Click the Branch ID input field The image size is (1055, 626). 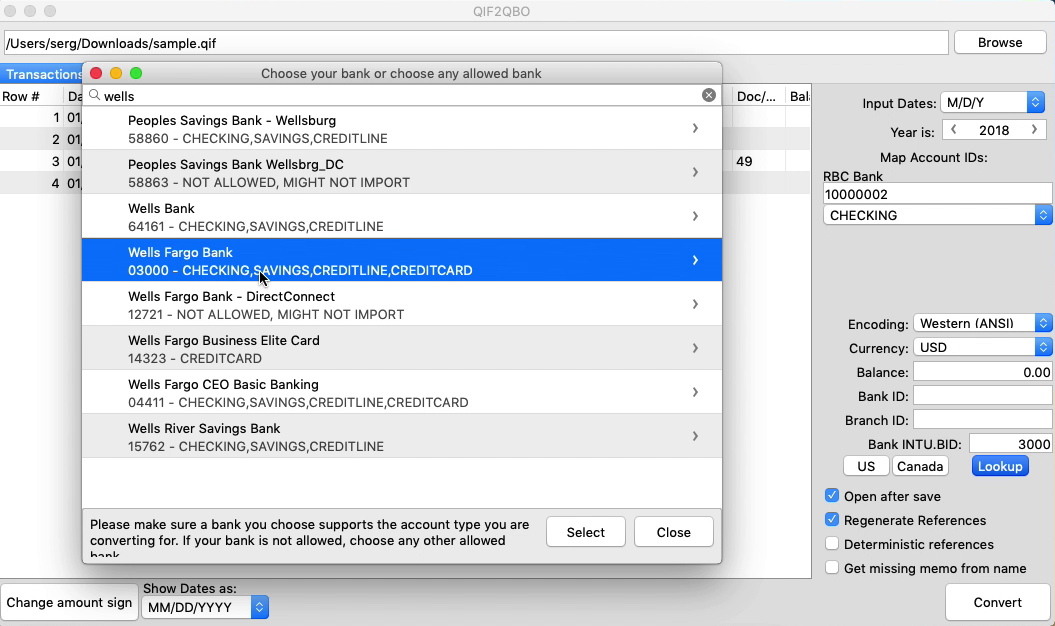pos(982,420)
